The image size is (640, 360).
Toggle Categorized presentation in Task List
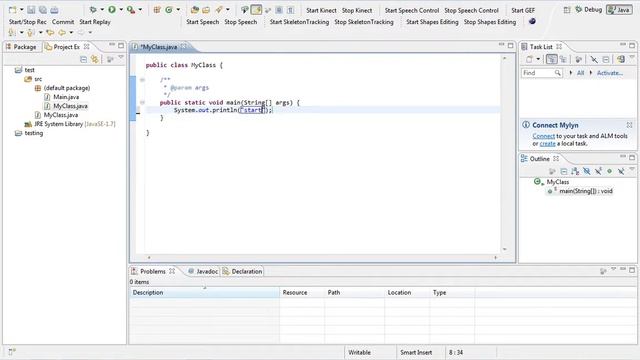551,60
